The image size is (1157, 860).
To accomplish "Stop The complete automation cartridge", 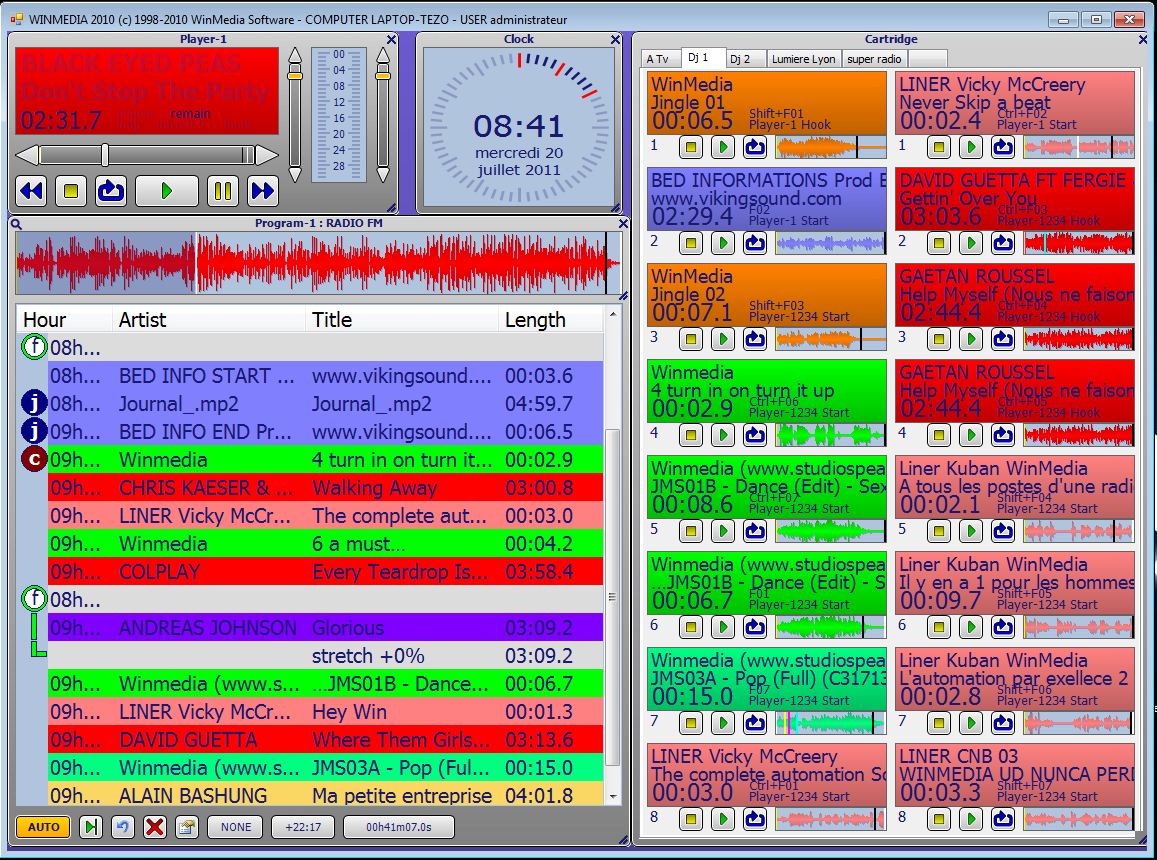I will coord(691,819).
